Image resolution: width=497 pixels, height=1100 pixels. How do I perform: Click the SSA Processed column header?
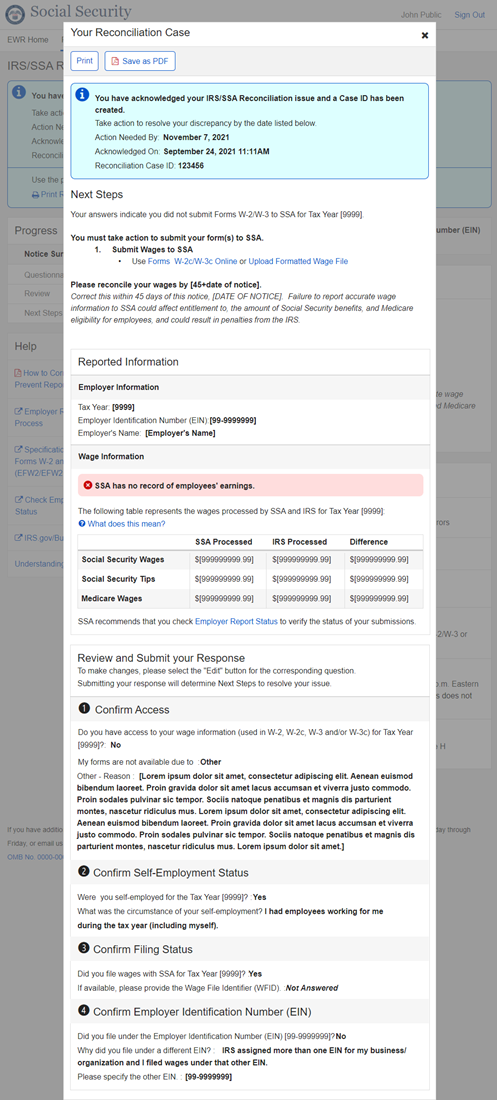pyautogui.click(x=224, y=542)
